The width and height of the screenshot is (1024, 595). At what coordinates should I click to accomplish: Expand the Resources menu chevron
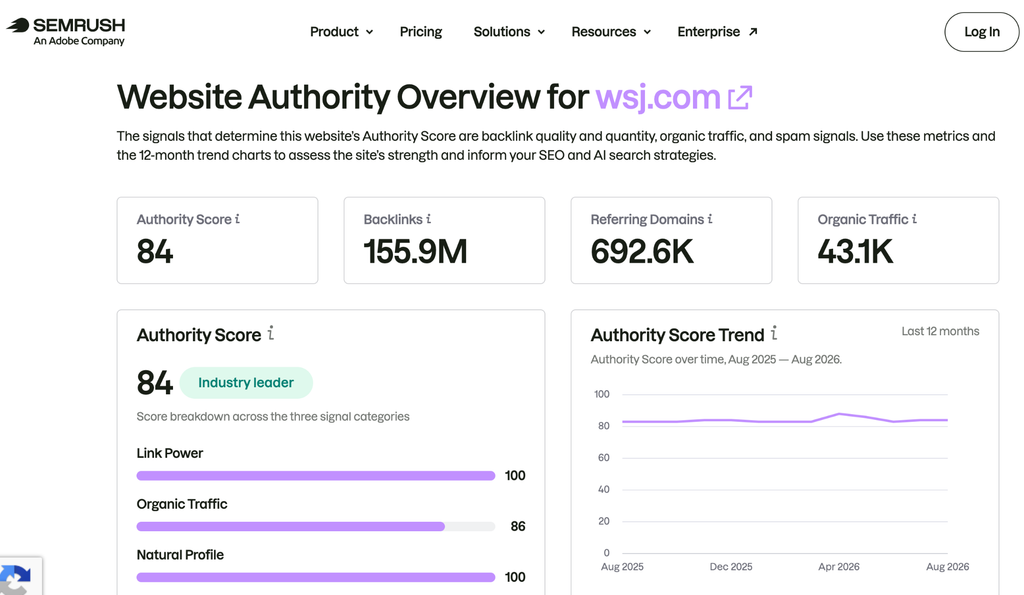coord(647,32)
